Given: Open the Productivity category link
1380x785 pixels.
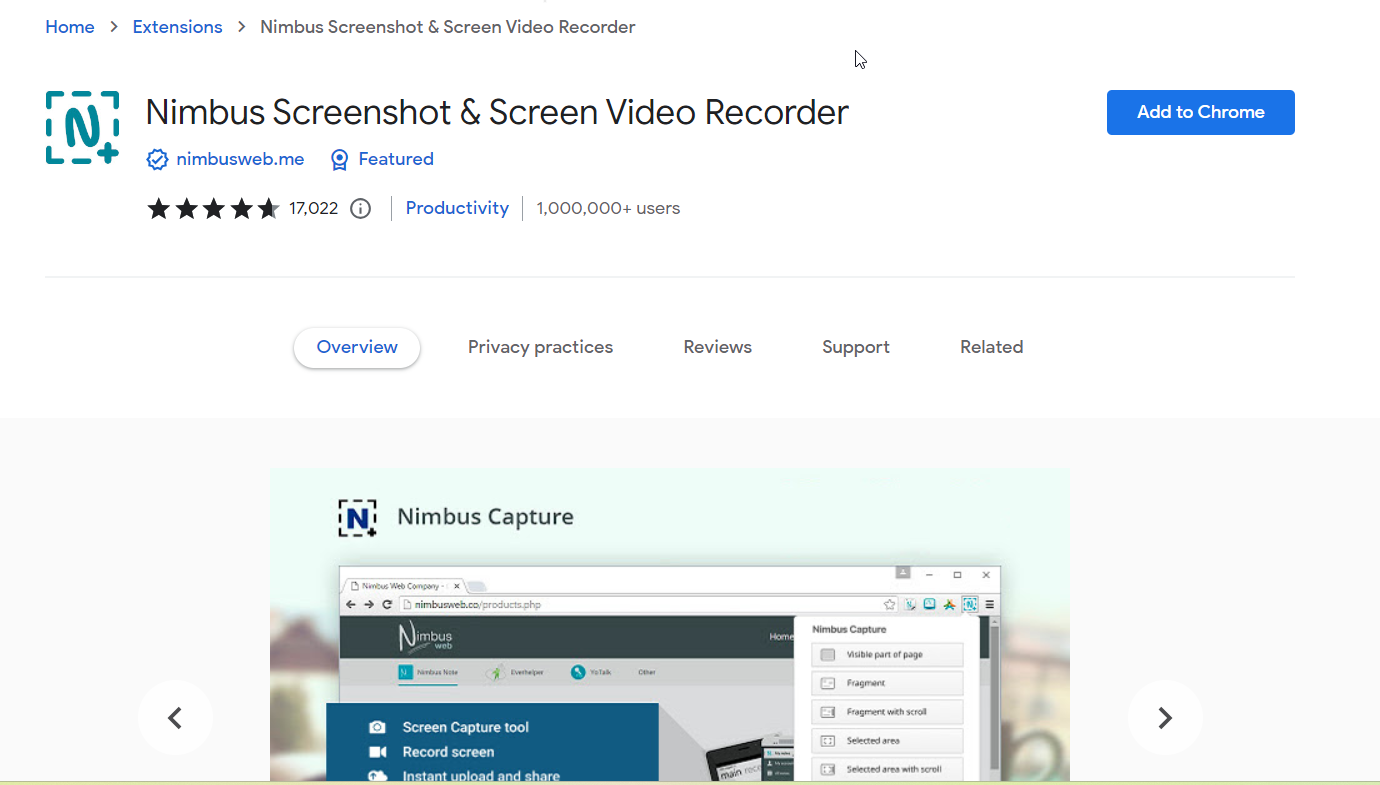Looking at the screenshot, I should pos(457,209).
